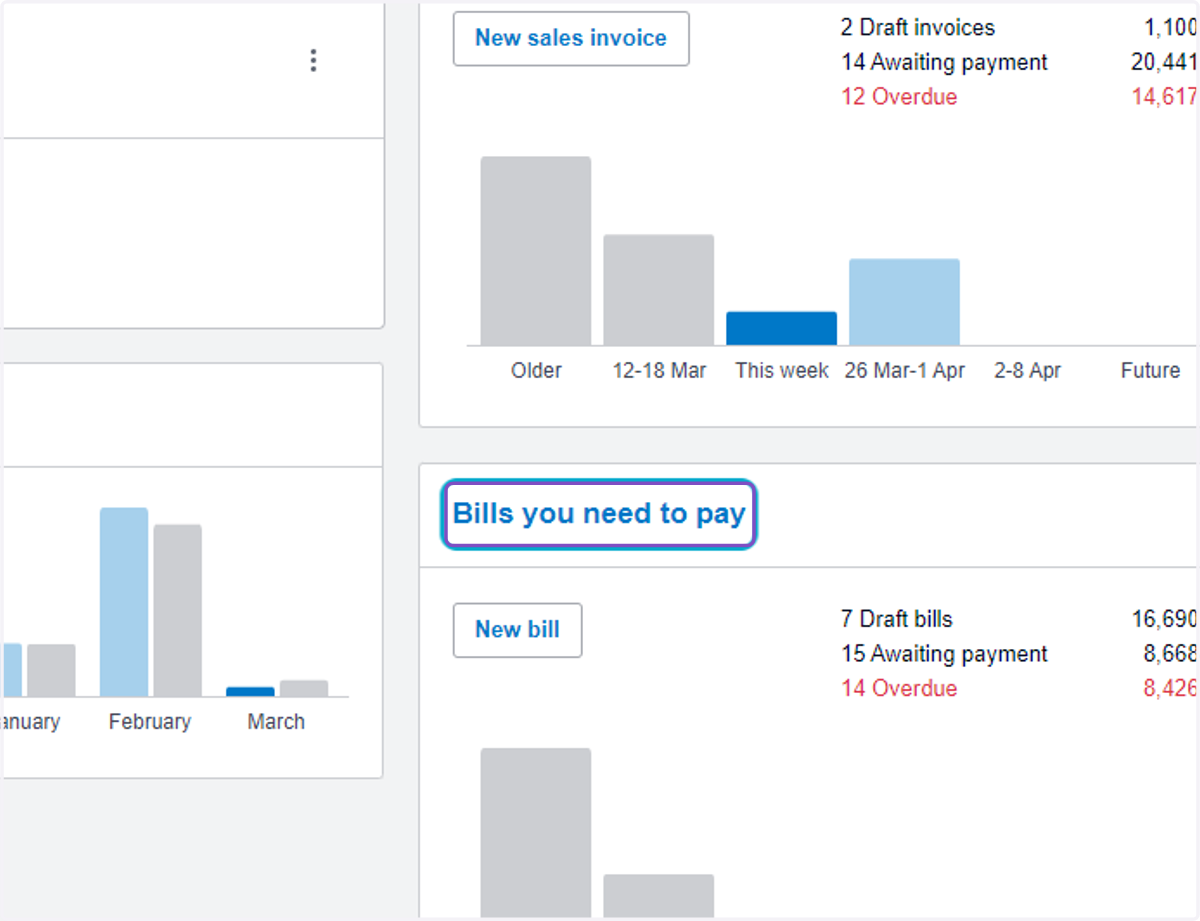Click the February axis label
Image resolution: width=1200 pixels, height=921 pixels.
(150, 721)
